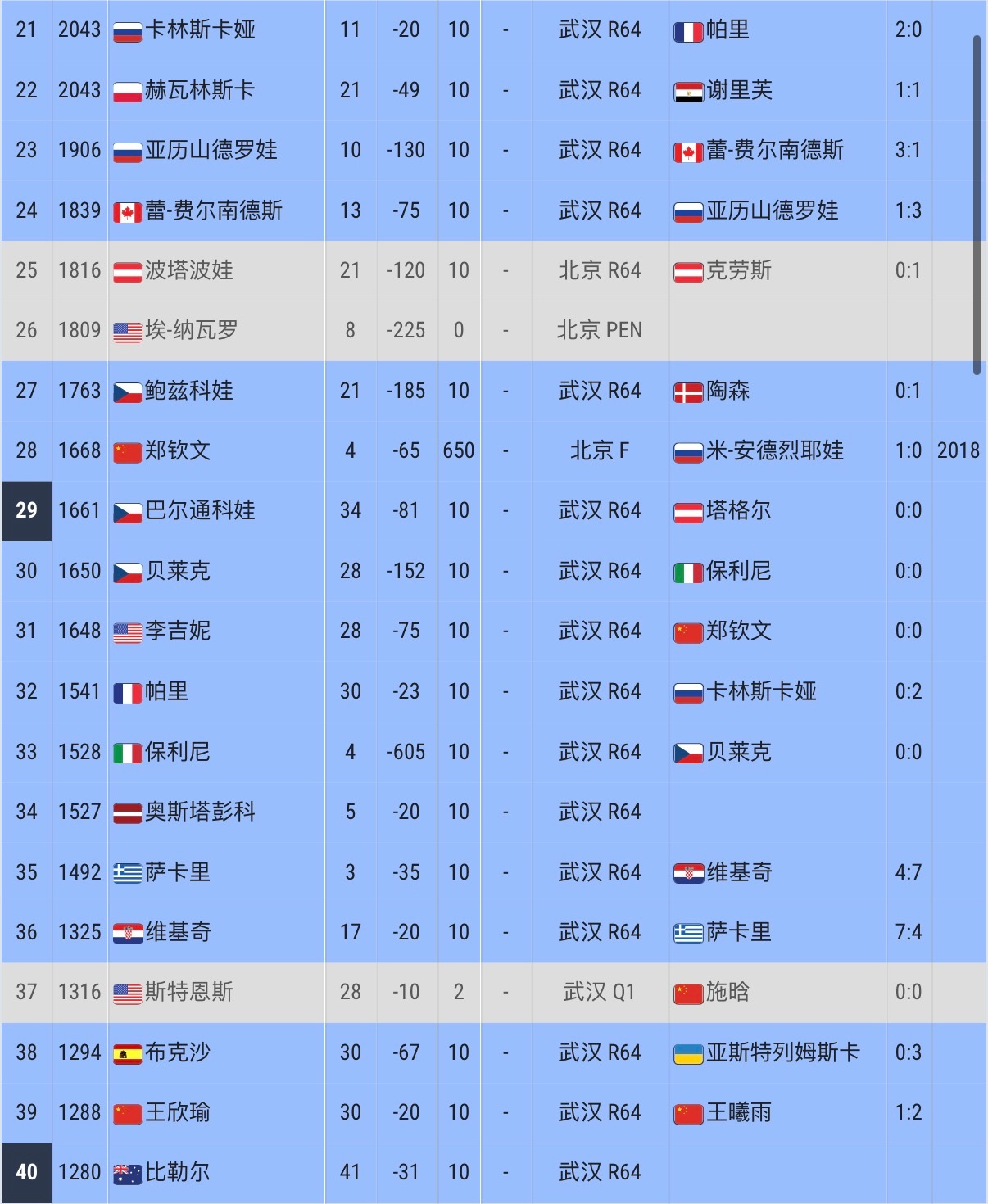988x1204 pixels.
Task: Click points value 650
Action: click(x=459, y=450)
